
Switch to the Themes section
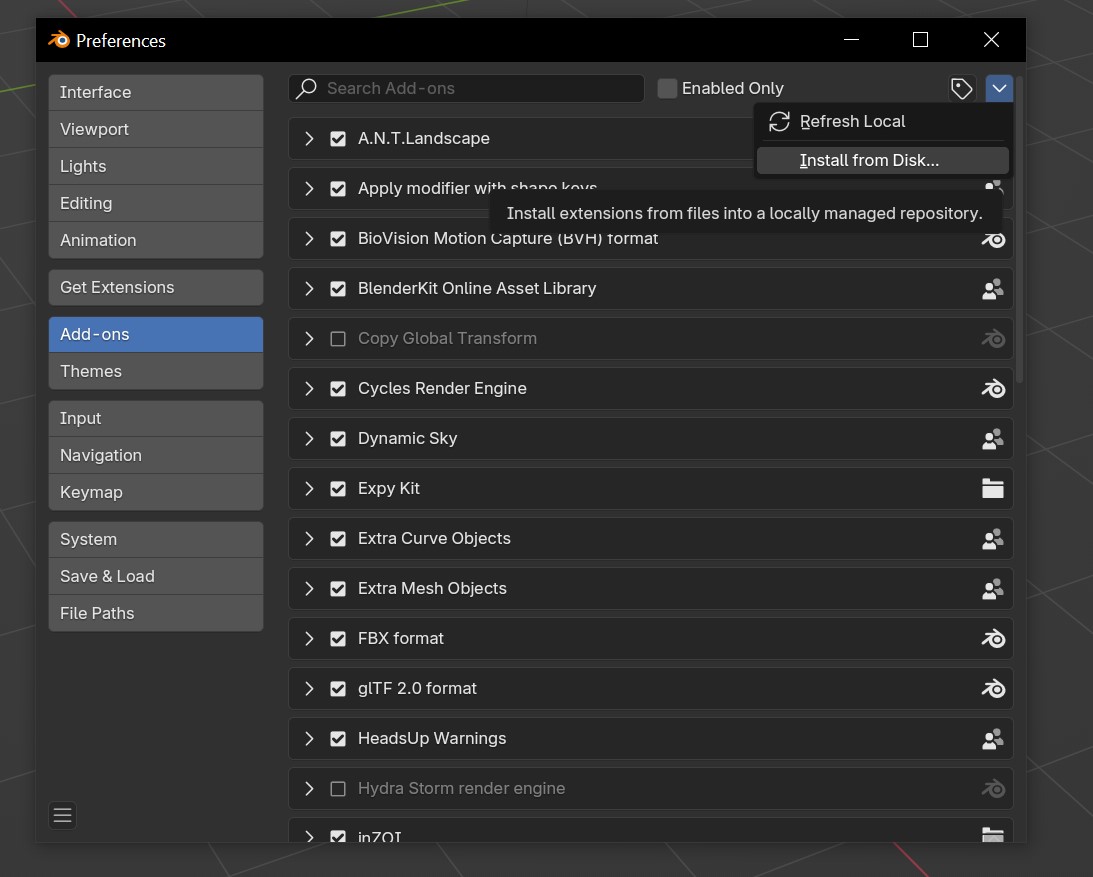(156, 372)
